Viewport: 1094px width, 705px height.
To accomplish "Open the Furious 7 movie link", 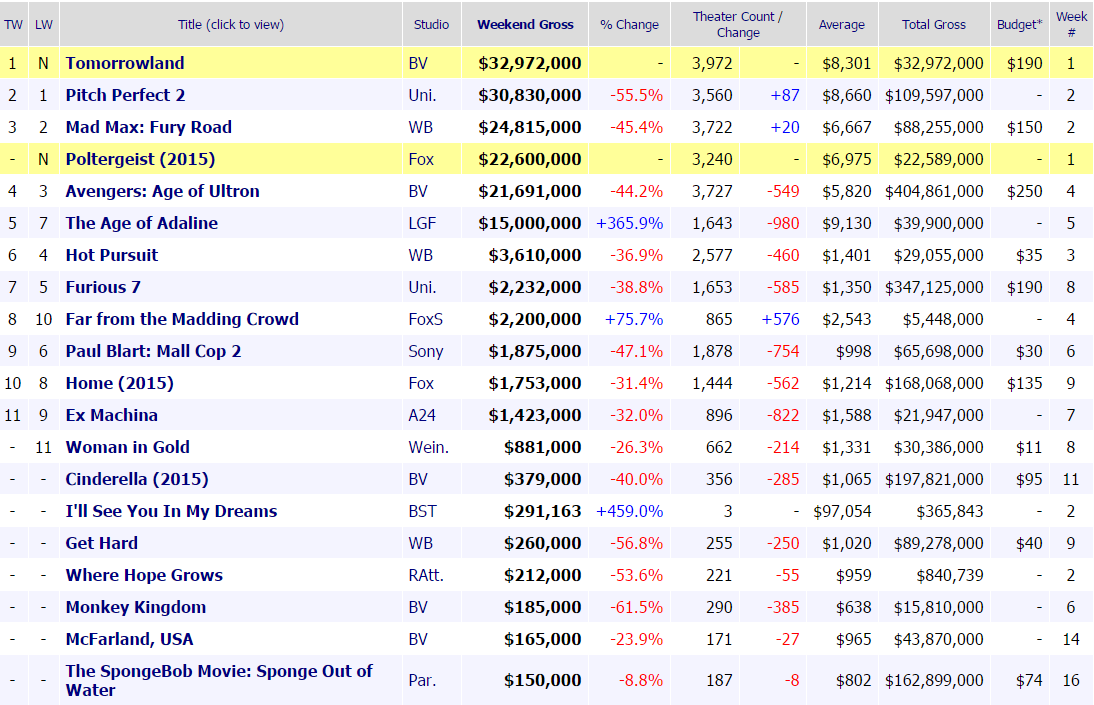I will (x=103, y=288).
